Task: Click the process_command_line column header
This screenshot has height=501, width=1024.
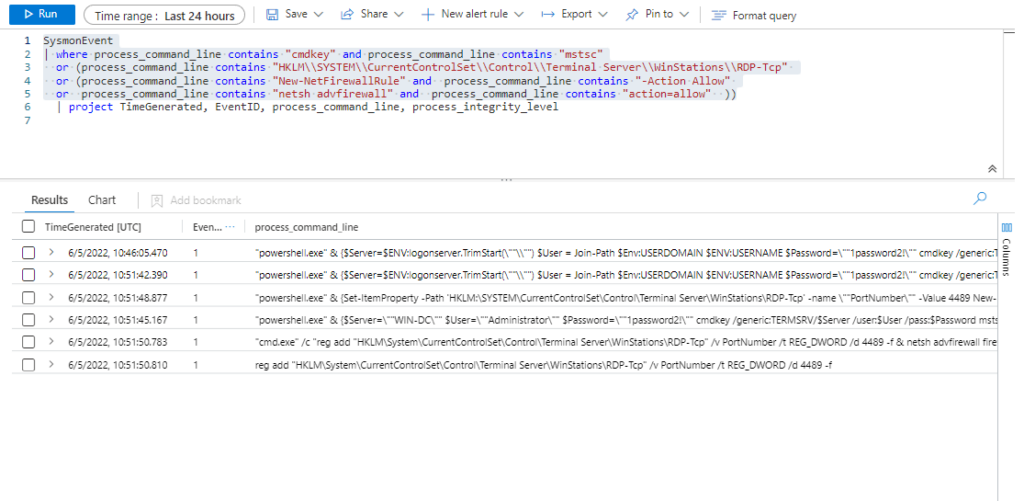Action: point(307,228)
